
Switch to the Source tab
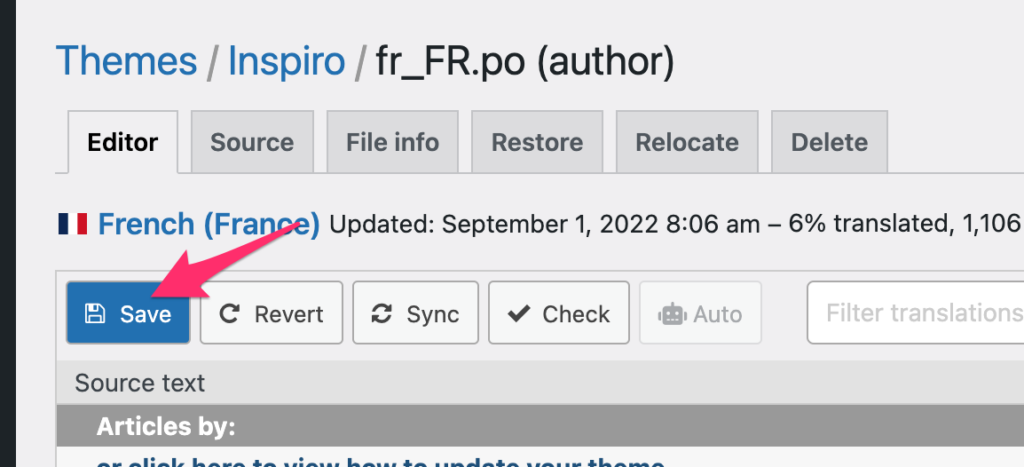(x=252, y=142)
